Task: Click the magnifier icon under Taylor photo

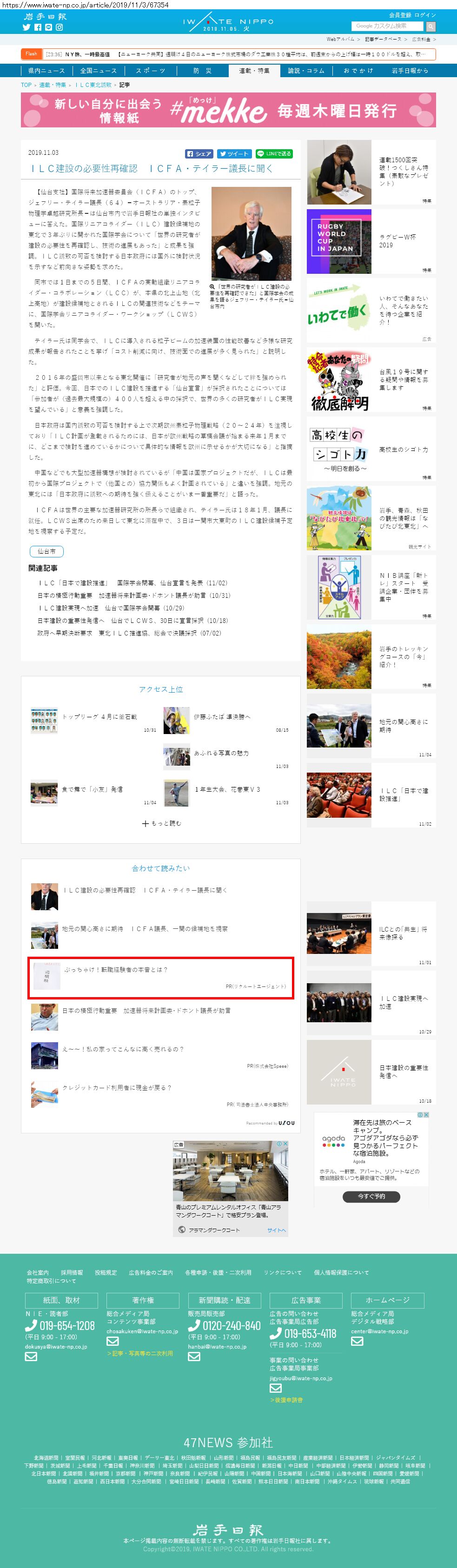Action: 212,286
